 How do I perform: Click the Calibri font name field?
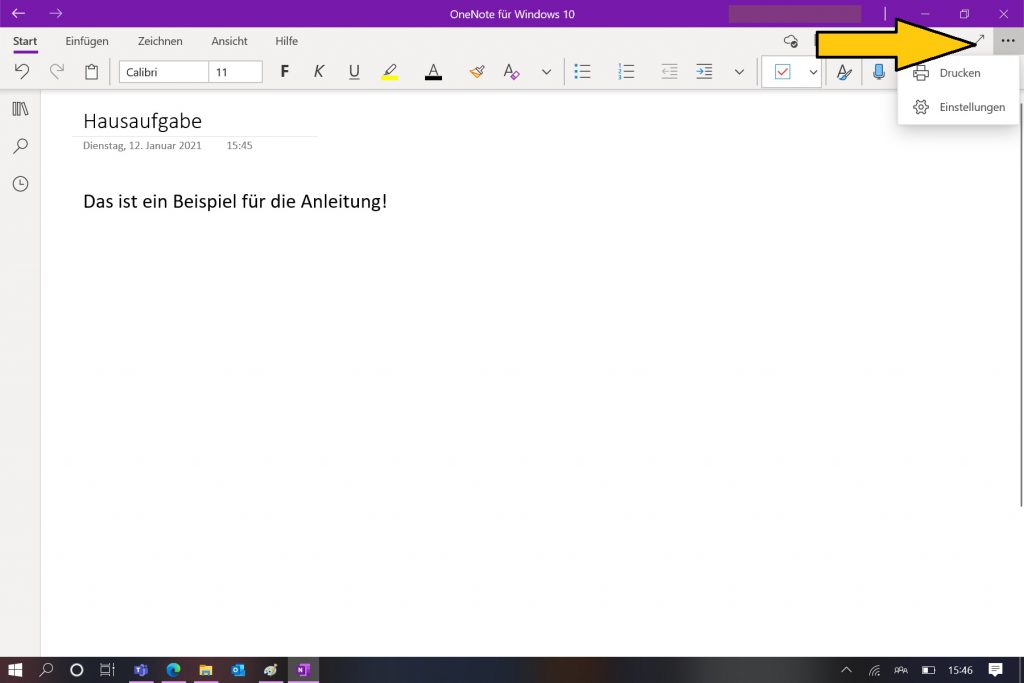pos(164,72)
